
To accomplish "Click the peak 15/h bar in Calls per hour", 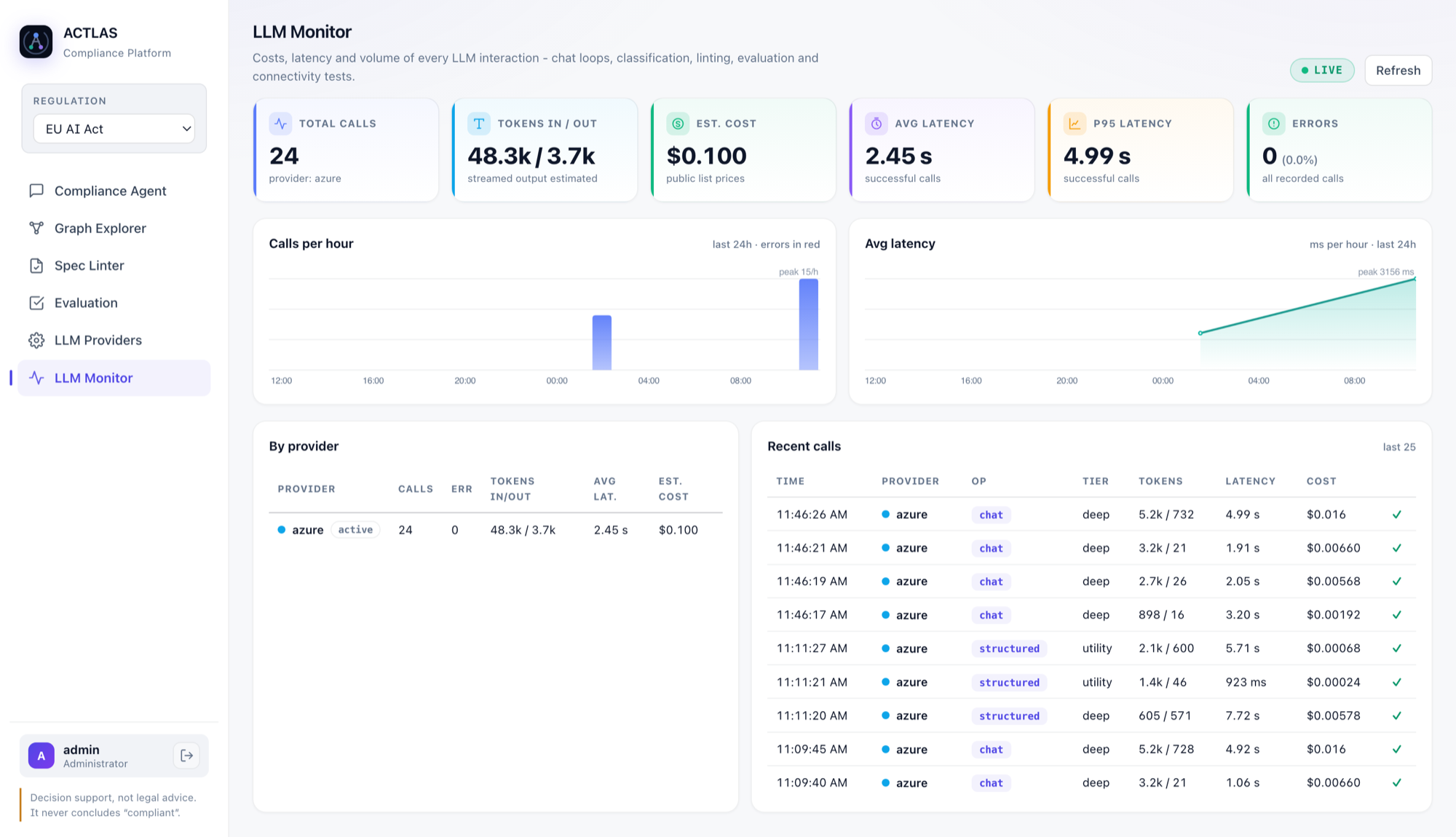I will click(x=808, y=325).
